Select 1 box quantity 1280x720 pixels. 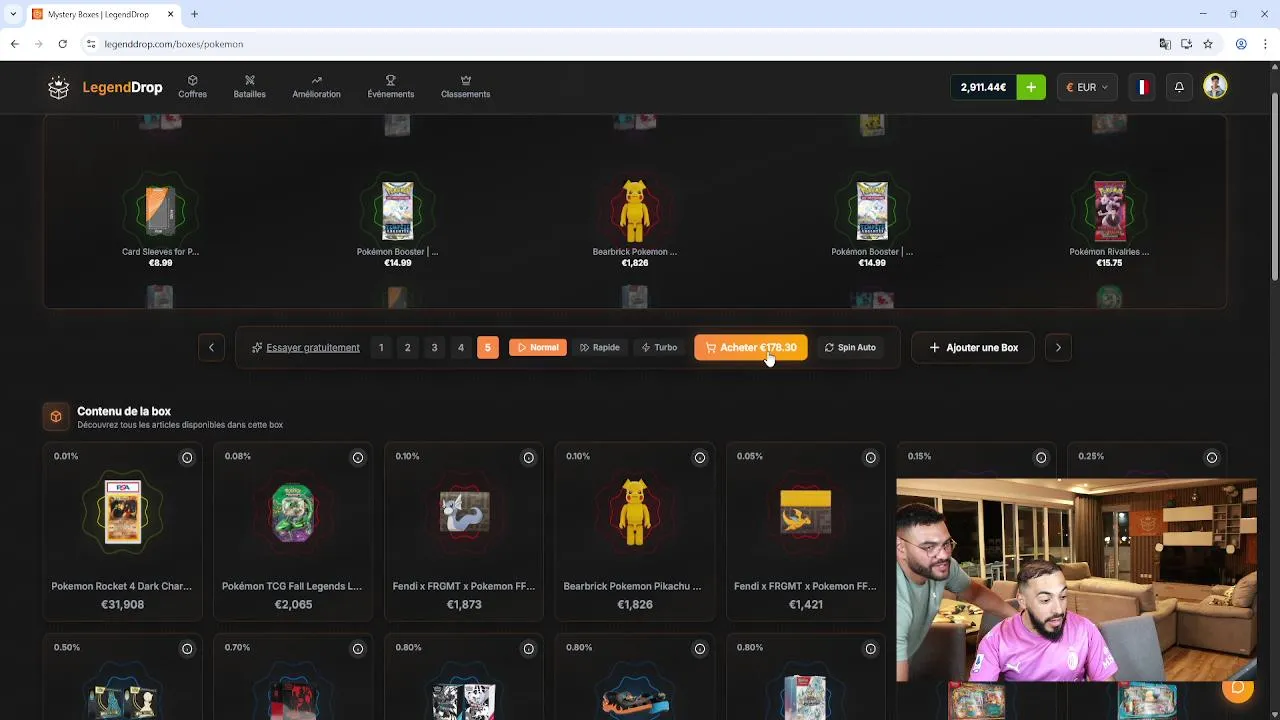381,348
